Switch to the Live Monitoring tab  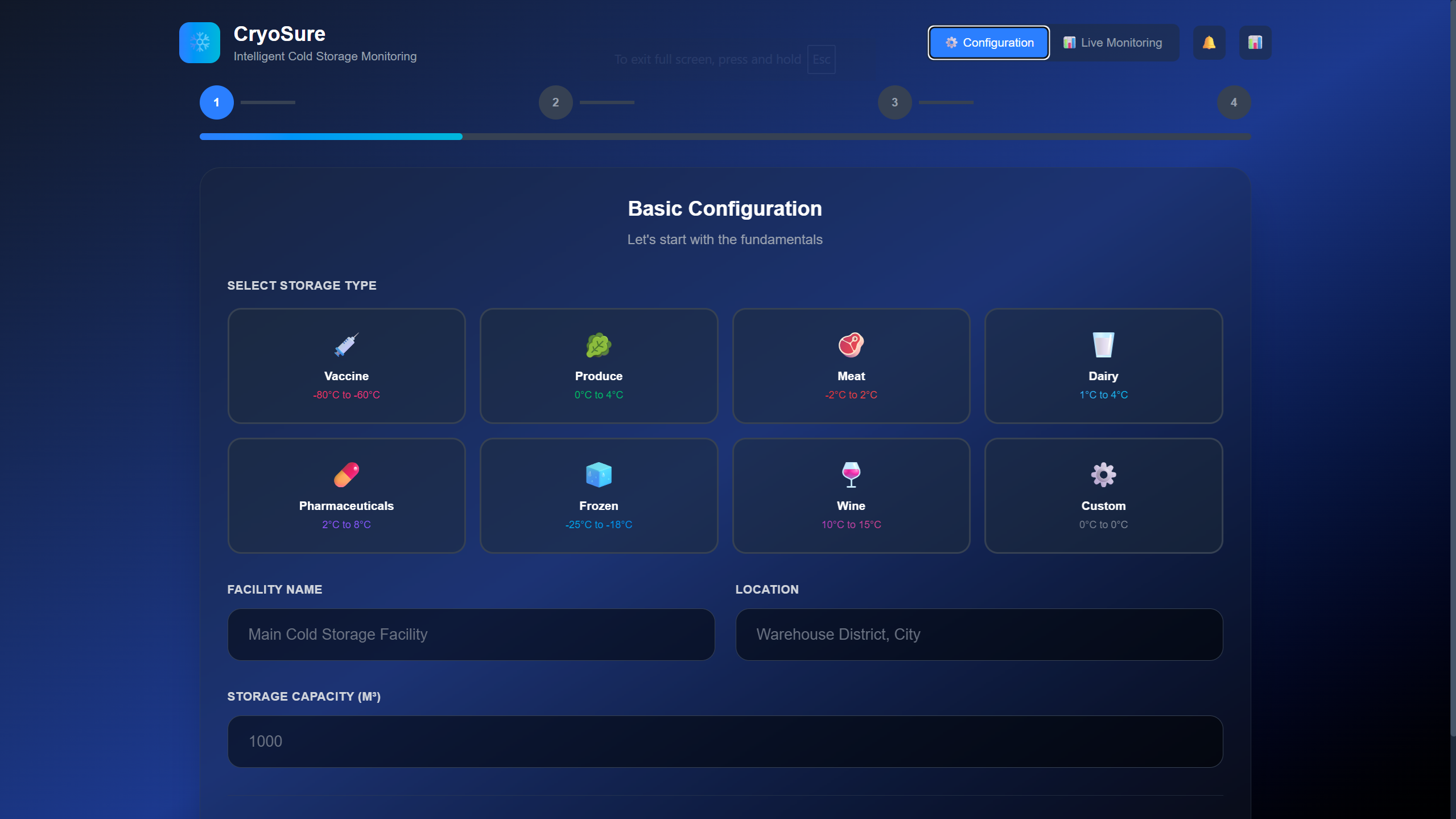(x=1112, y=43)
